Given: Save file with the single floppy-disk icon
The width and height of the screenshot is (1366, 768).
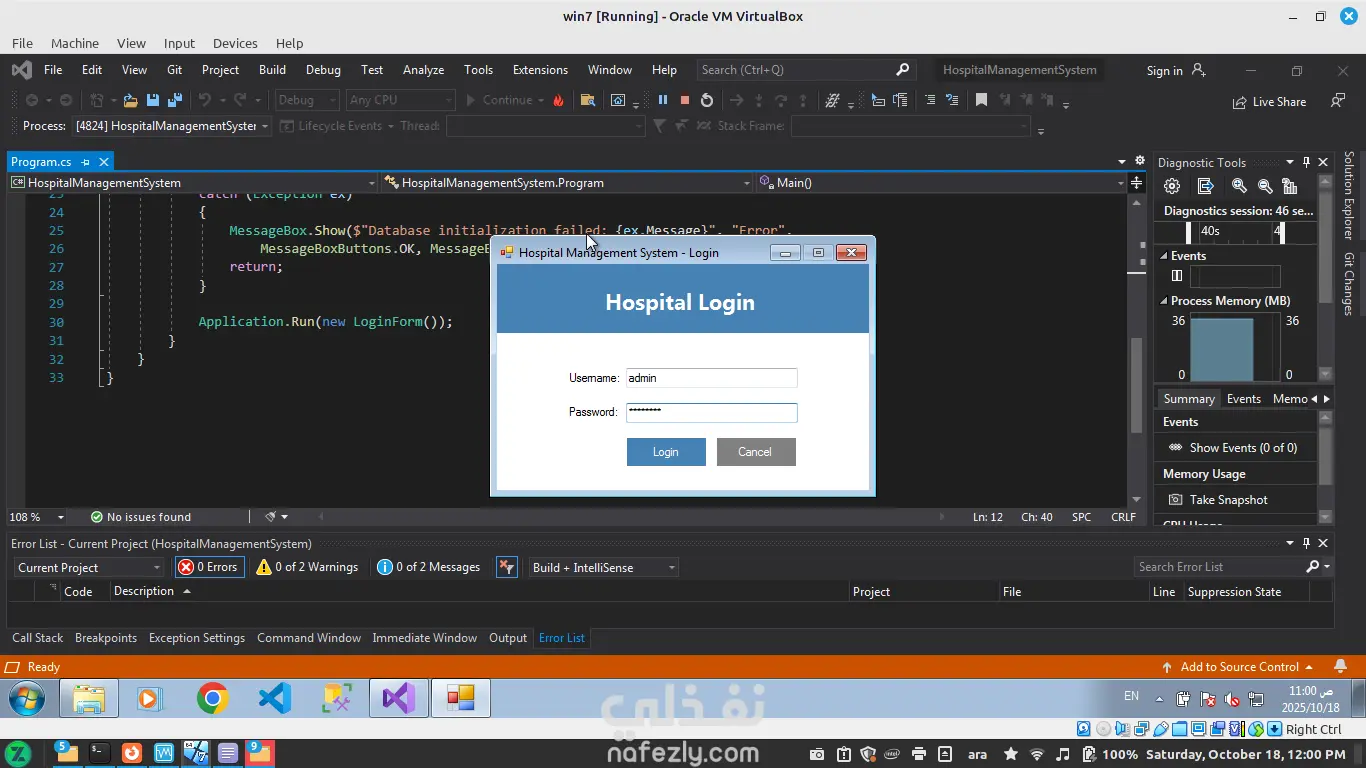Looking at the screenshot, I should 153,100.
